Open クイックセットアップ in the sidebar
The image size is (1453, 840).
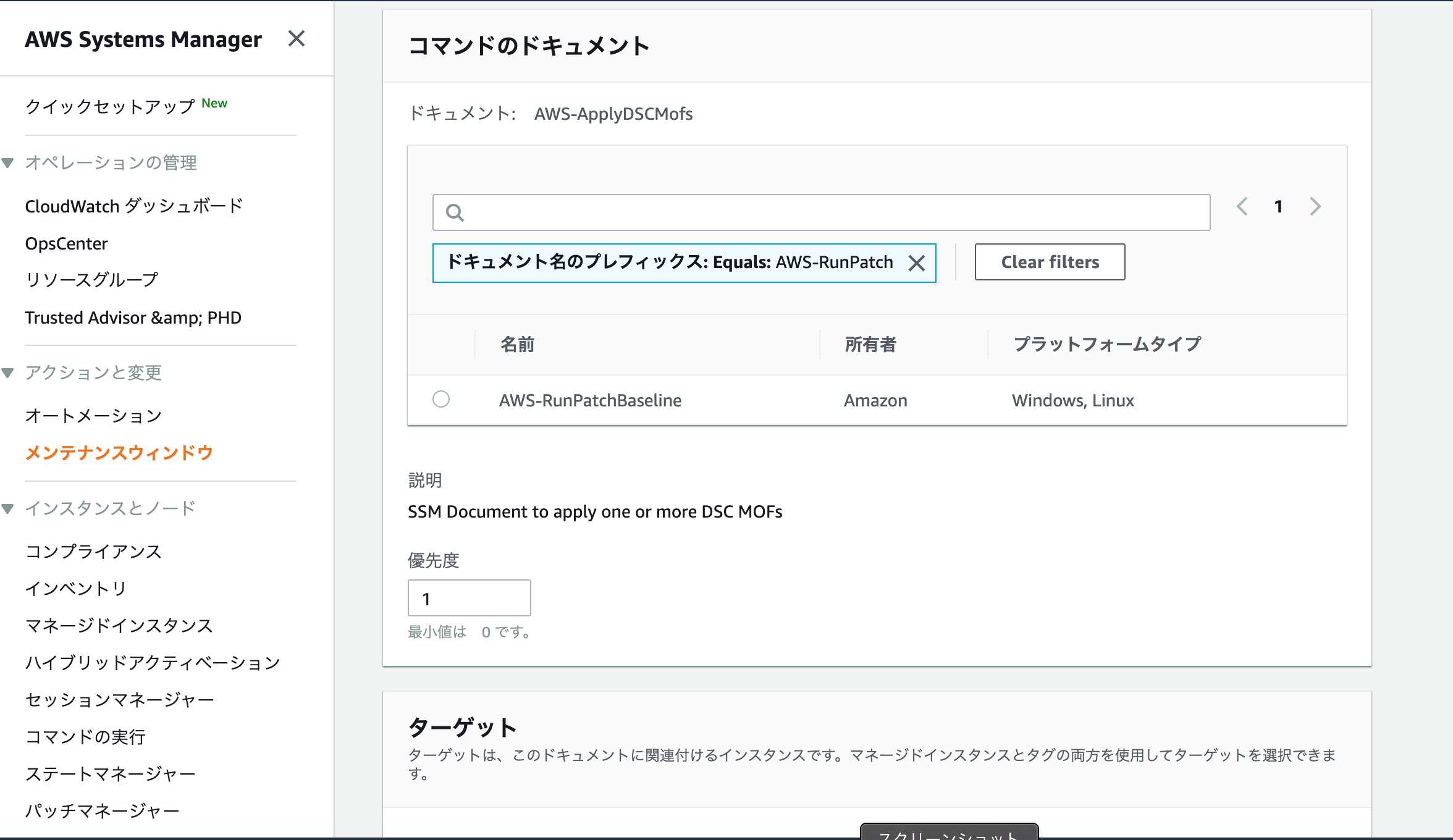tap(110, 106)
